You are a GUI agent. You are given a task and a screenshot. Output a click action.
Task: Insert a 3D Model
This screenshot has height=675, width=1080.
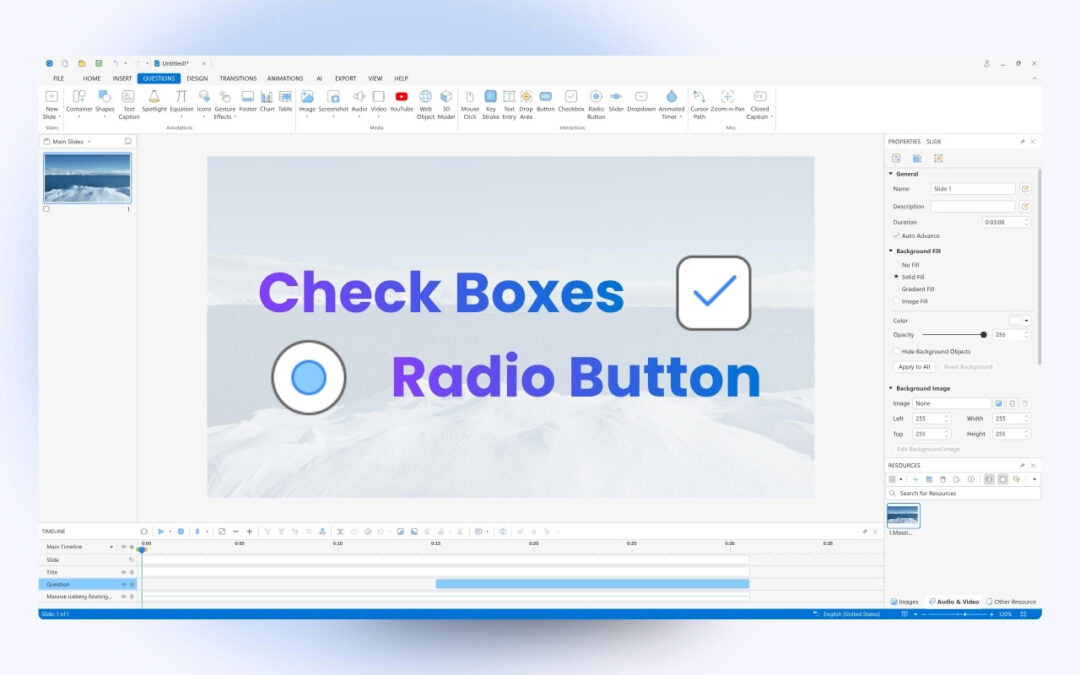pyautogui.click(x=446, y=104)
